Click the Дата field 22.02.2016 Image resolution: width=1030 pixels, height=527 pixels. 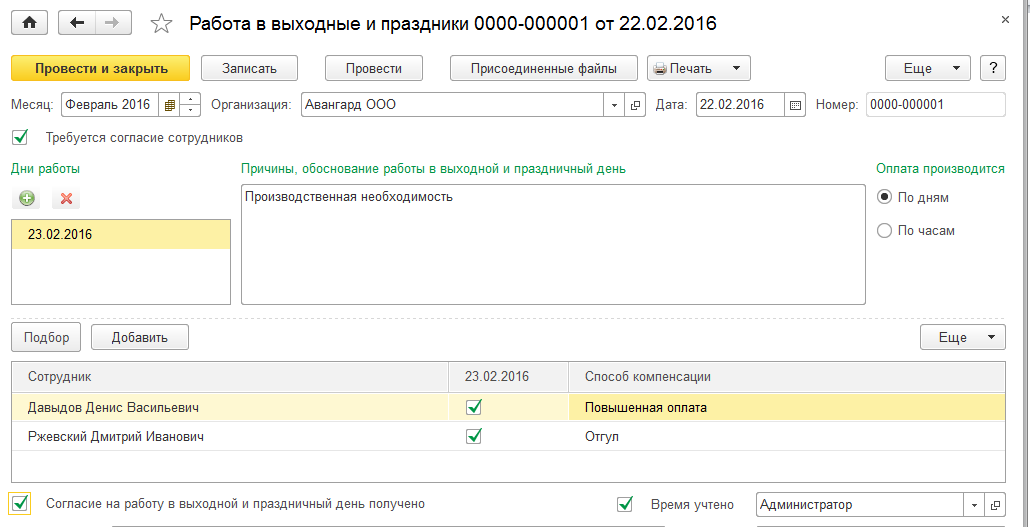coord(740,104)
